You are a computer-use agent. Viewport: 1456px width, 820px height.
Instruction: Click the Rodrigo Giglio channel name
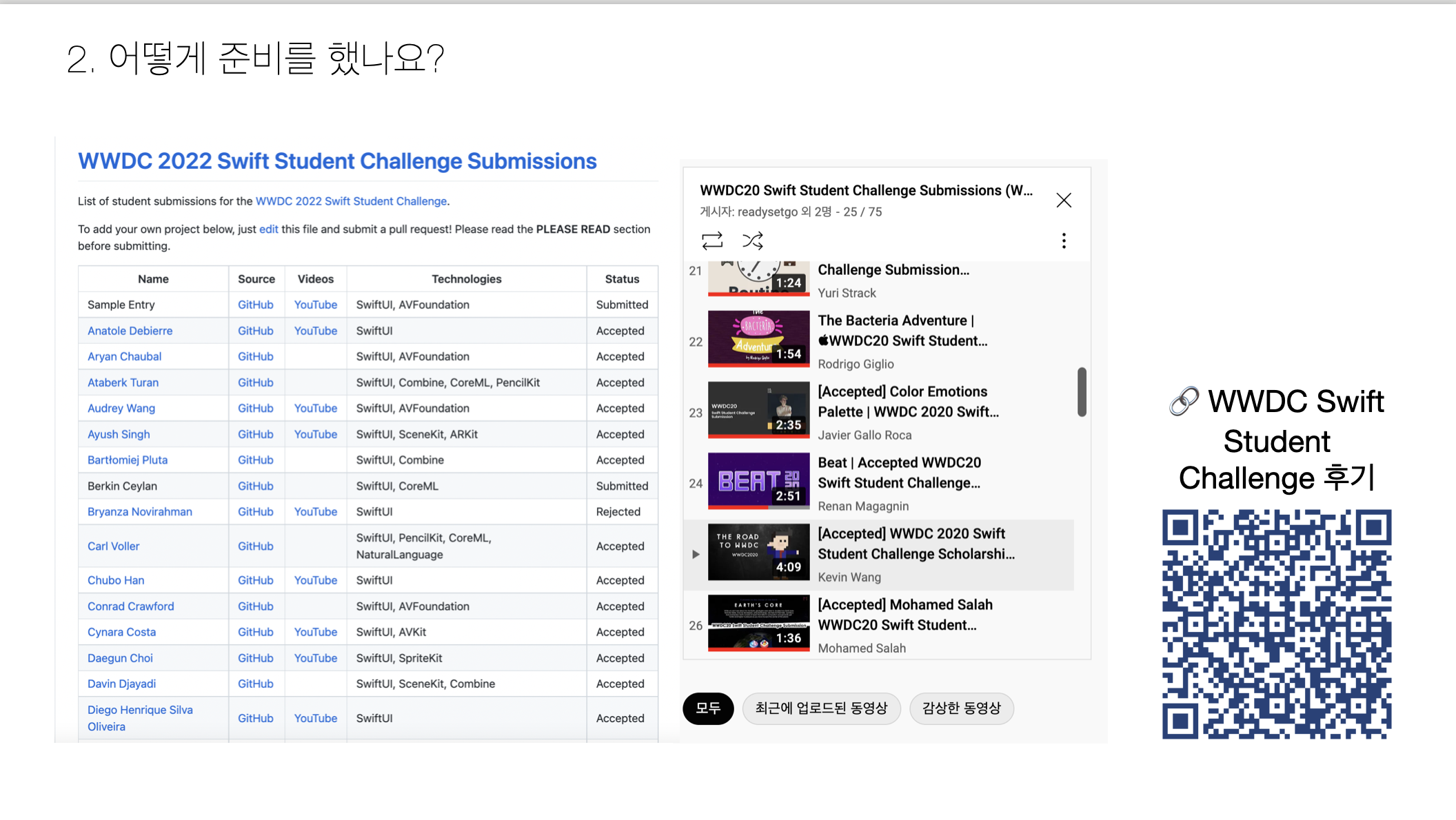856,364
